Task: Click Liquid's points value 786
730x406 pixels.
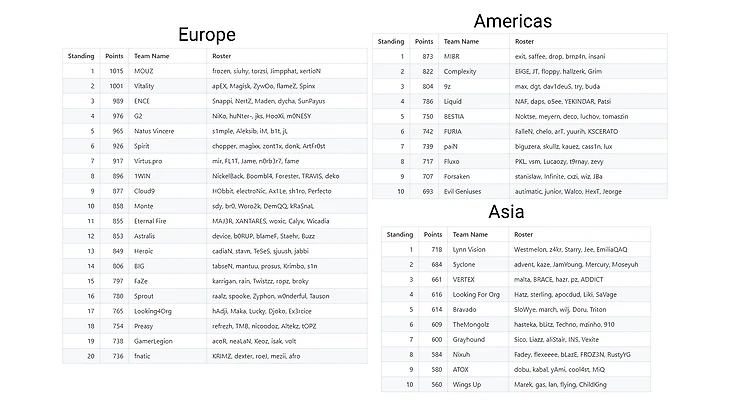Action: click(x=427, y=101)
